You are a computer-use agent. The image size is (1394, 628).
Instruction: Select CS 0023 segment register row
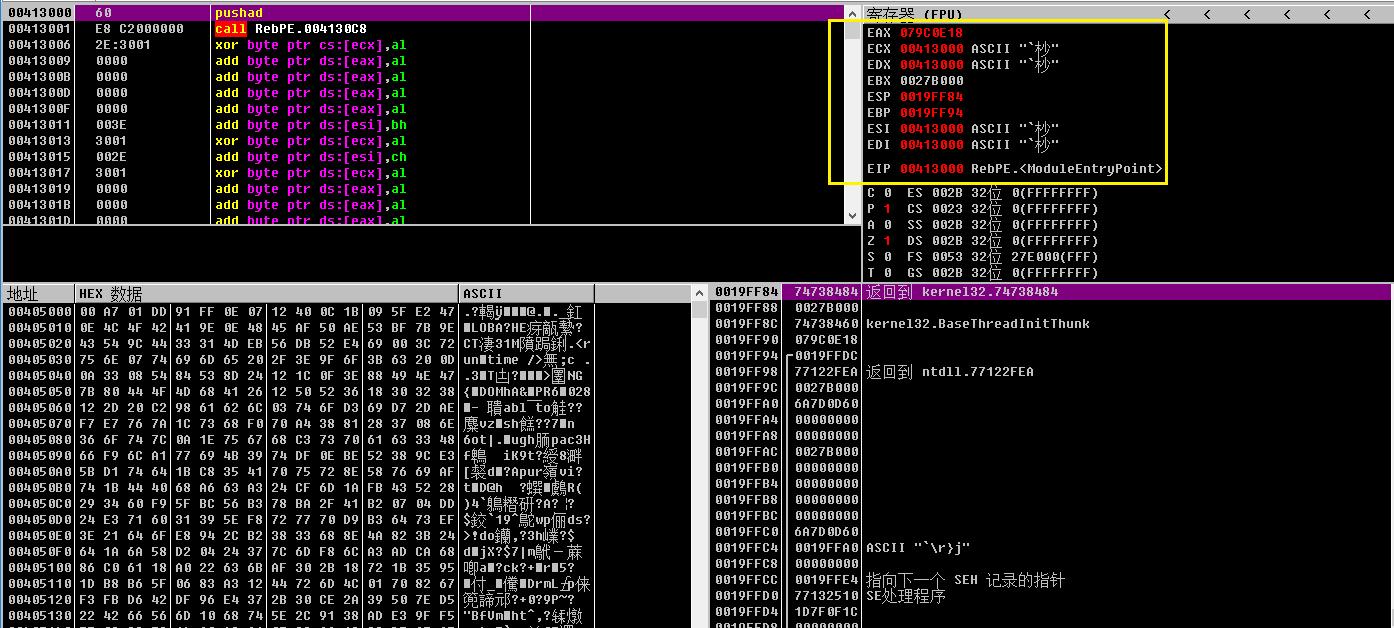(1002, 209)
